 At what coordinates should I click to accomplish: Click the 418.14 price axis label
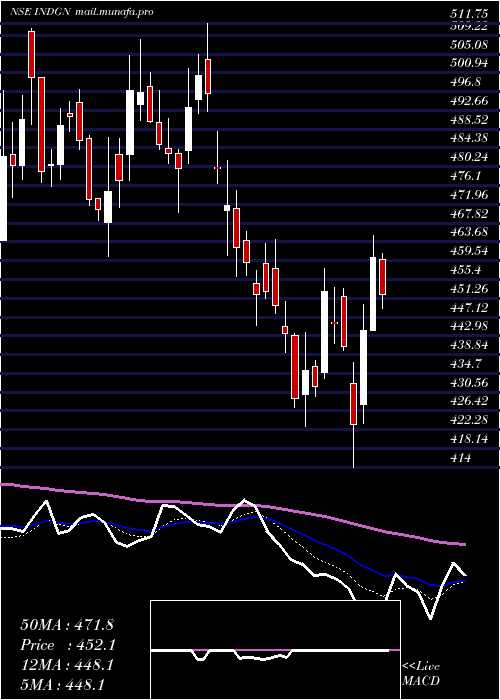pos(468,438)
